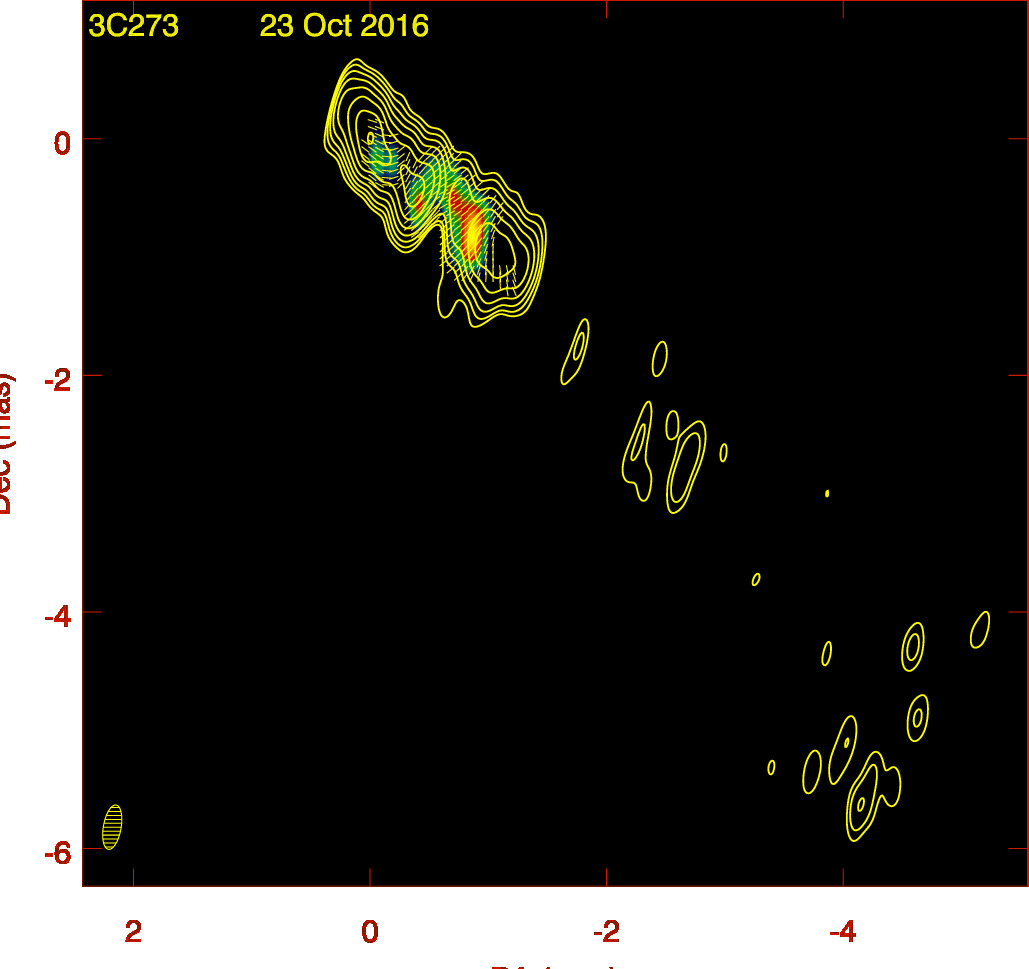Click the tiny filled yellow dot near Dec -3
This screenshot has width=1029, height=969.
click(827, 493)
